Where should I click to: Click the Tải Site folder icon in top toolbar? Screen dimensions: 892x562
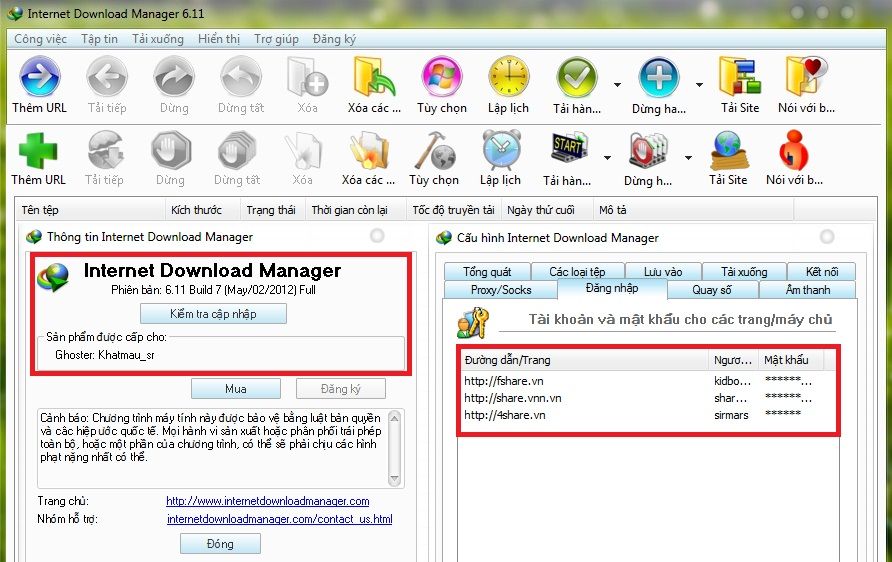(740, 76)
